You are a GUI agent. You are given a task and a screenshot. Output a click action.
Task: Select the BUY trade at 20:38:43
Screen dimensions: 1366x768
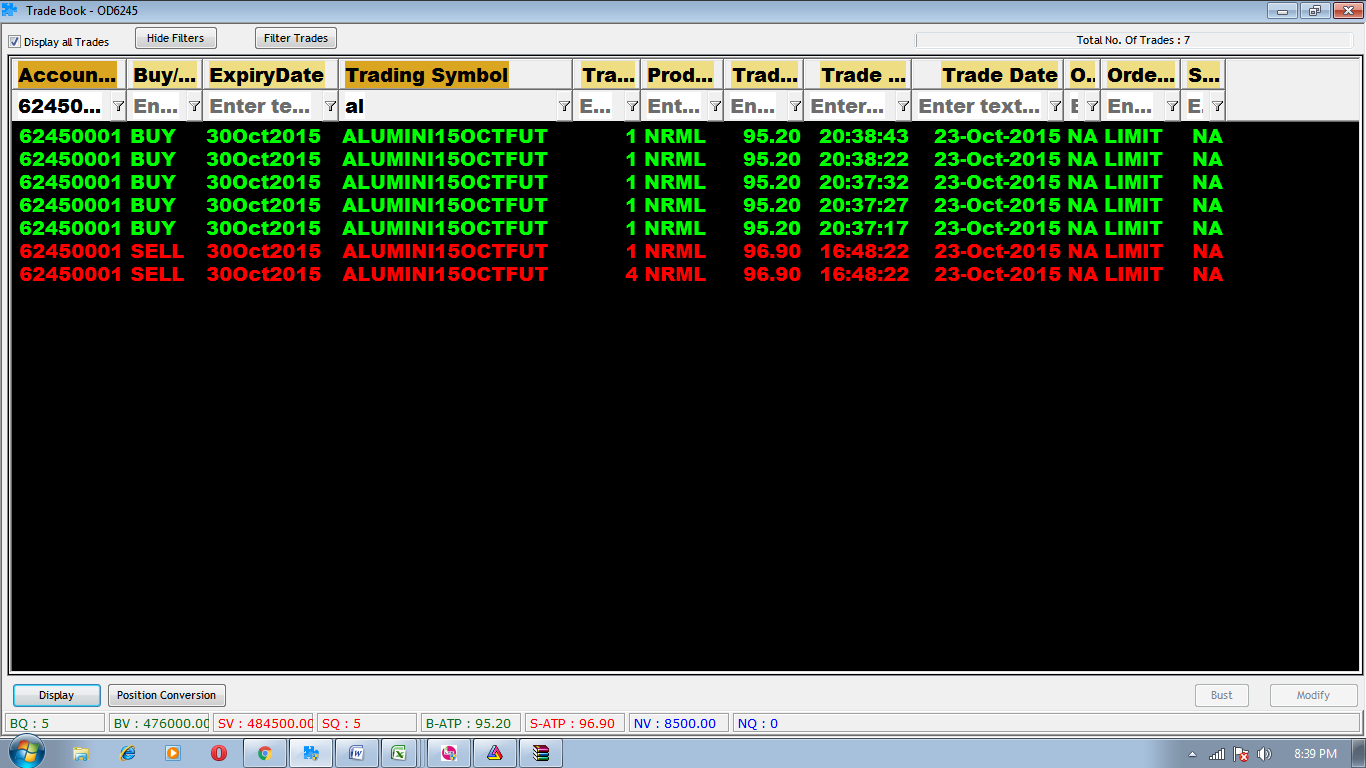pos(620,136)
